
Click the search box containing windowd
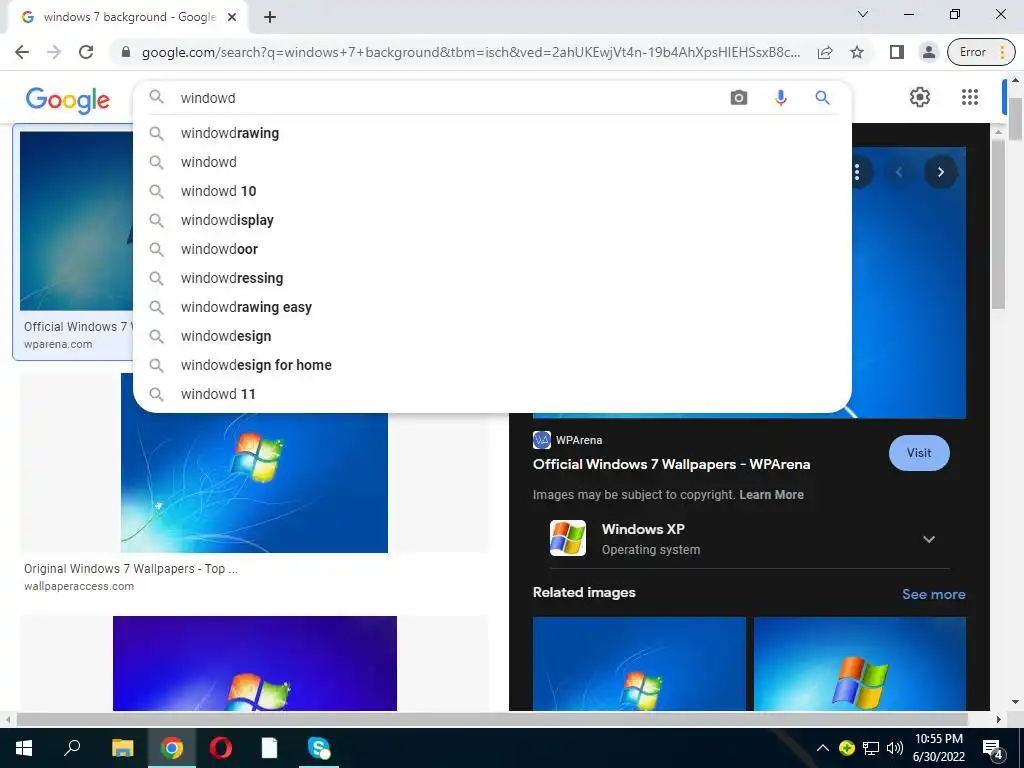pos(451,98)
